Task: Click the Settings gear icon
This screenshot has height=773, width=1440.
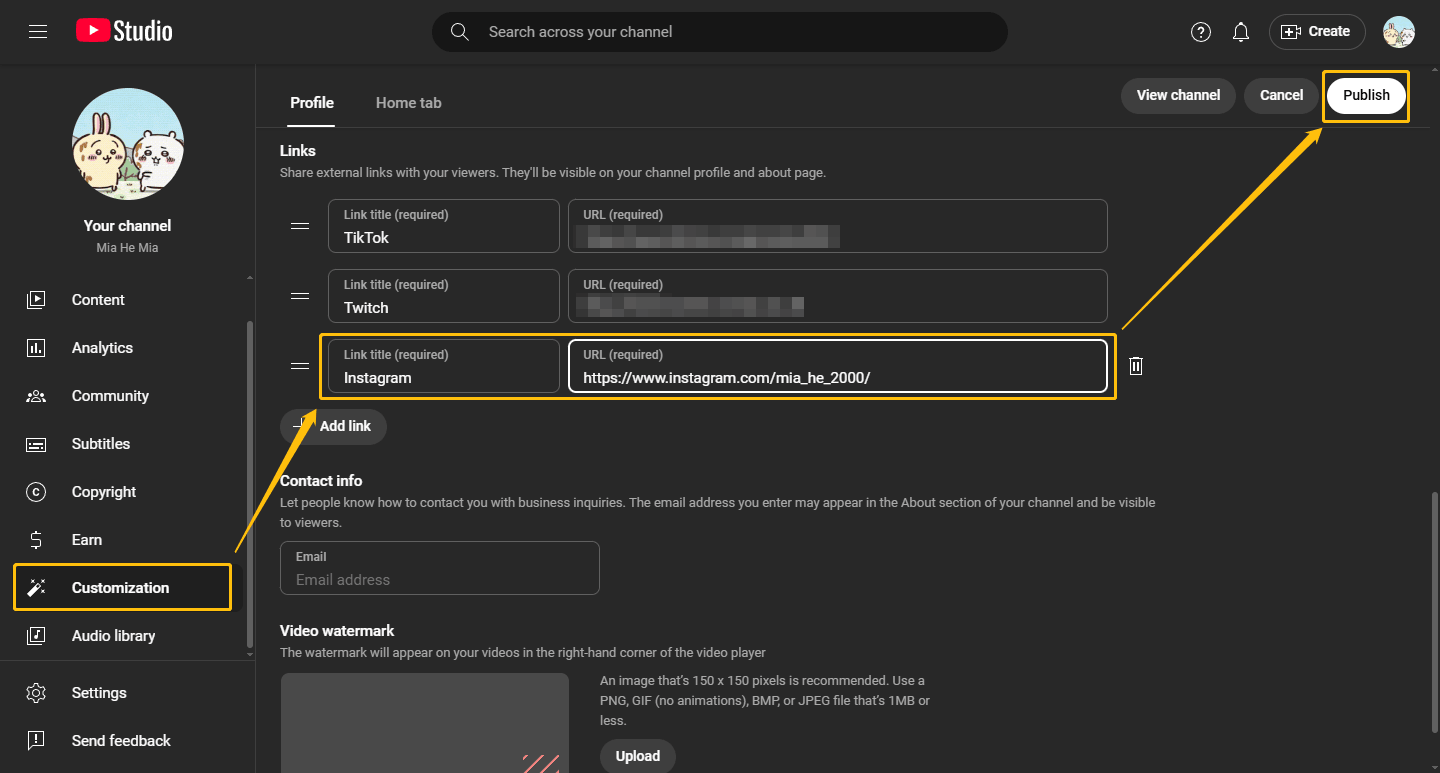Action: point(36,692)
